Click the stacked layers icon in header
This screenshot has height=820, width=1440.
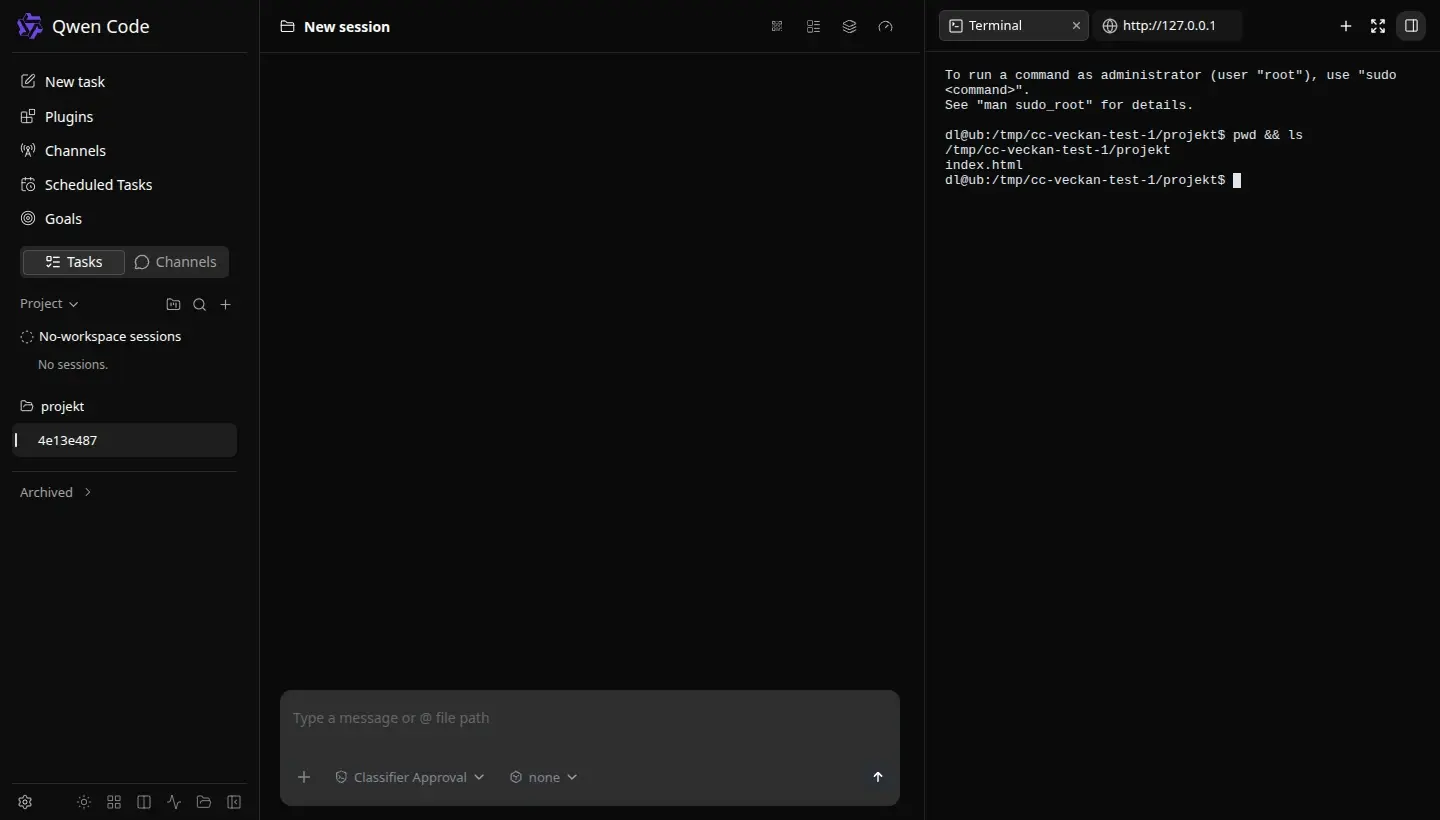coord(849,27)
